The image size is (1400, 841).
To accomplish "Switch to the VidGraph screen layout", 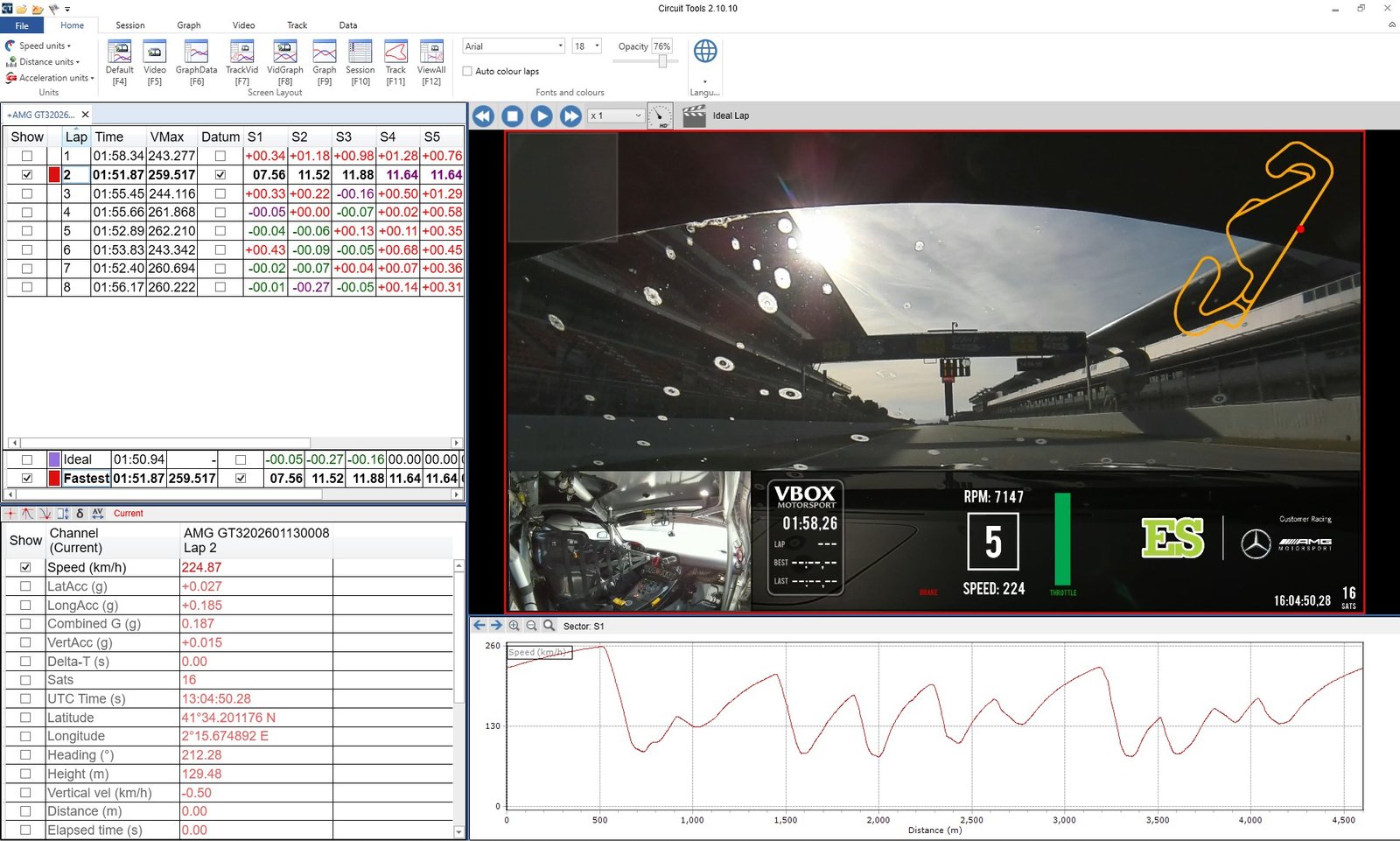I will [x=284, y=53].
